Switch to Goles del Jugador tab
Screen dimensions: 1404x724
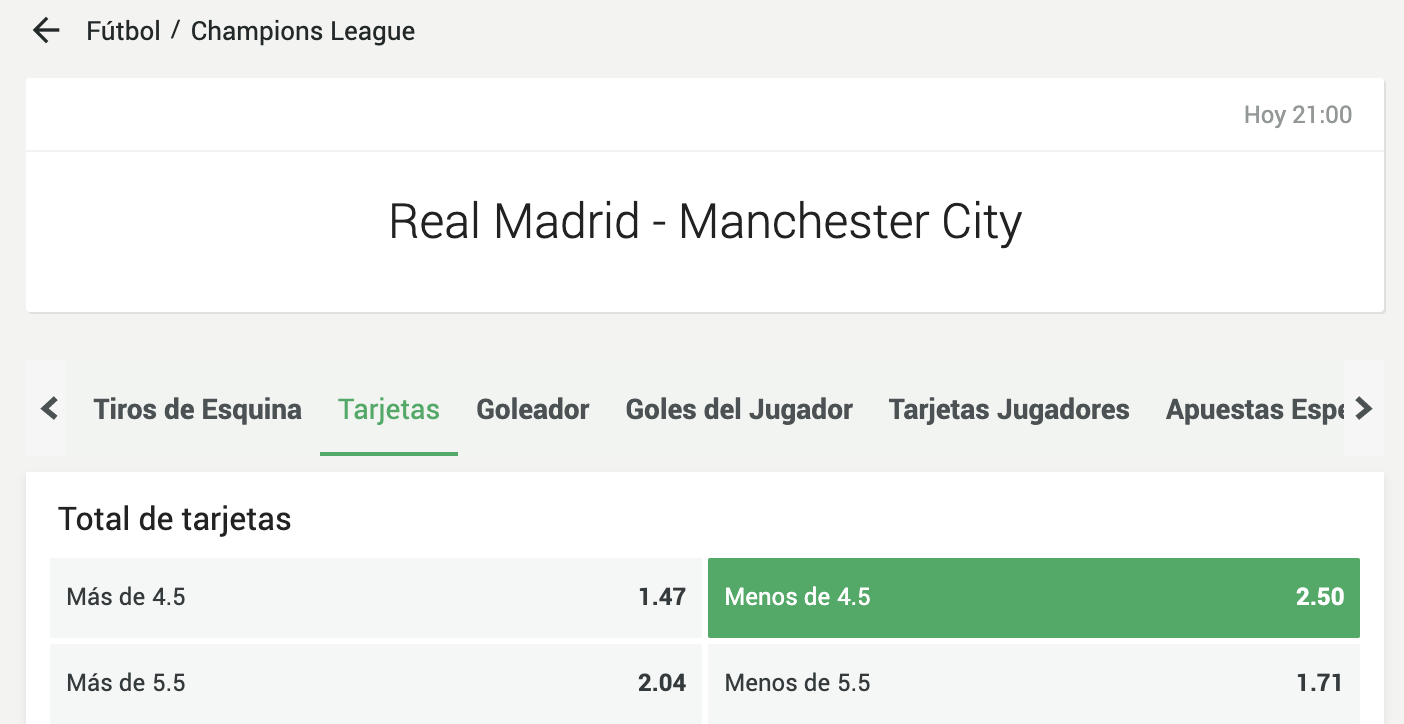(x=739, y=409)
